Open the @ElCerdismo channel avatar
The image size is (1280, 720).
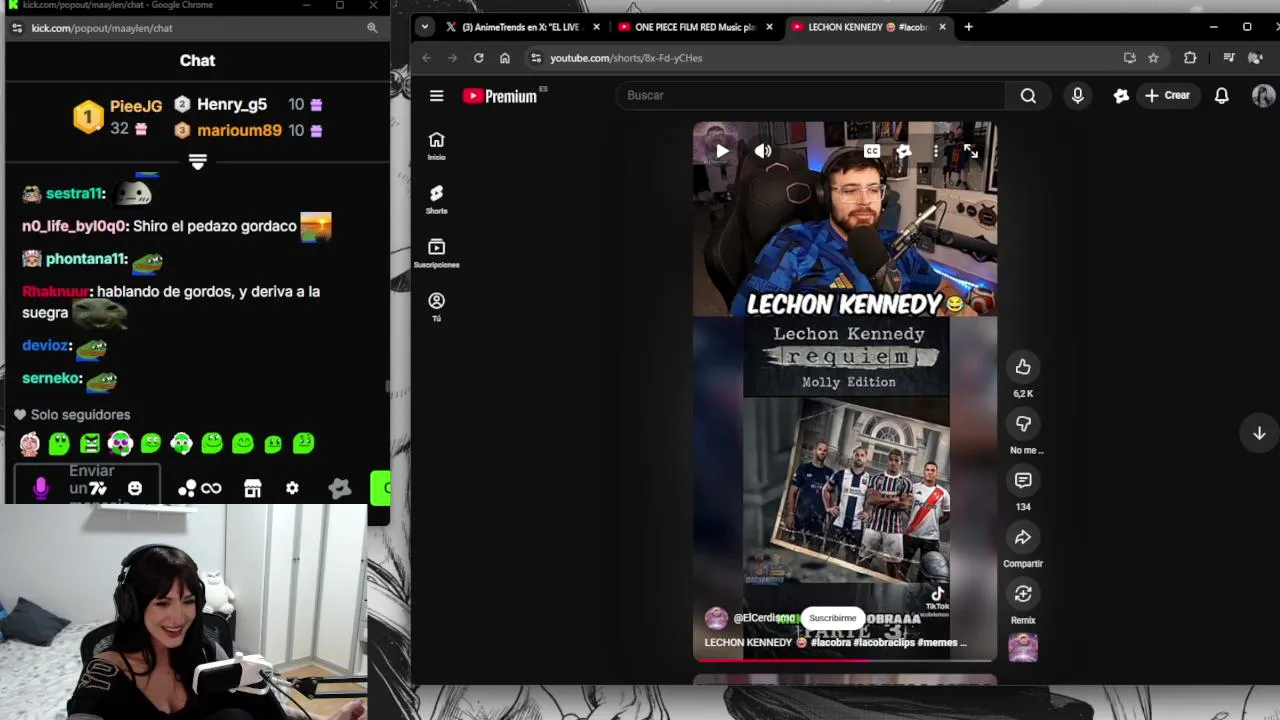point(716,618)
